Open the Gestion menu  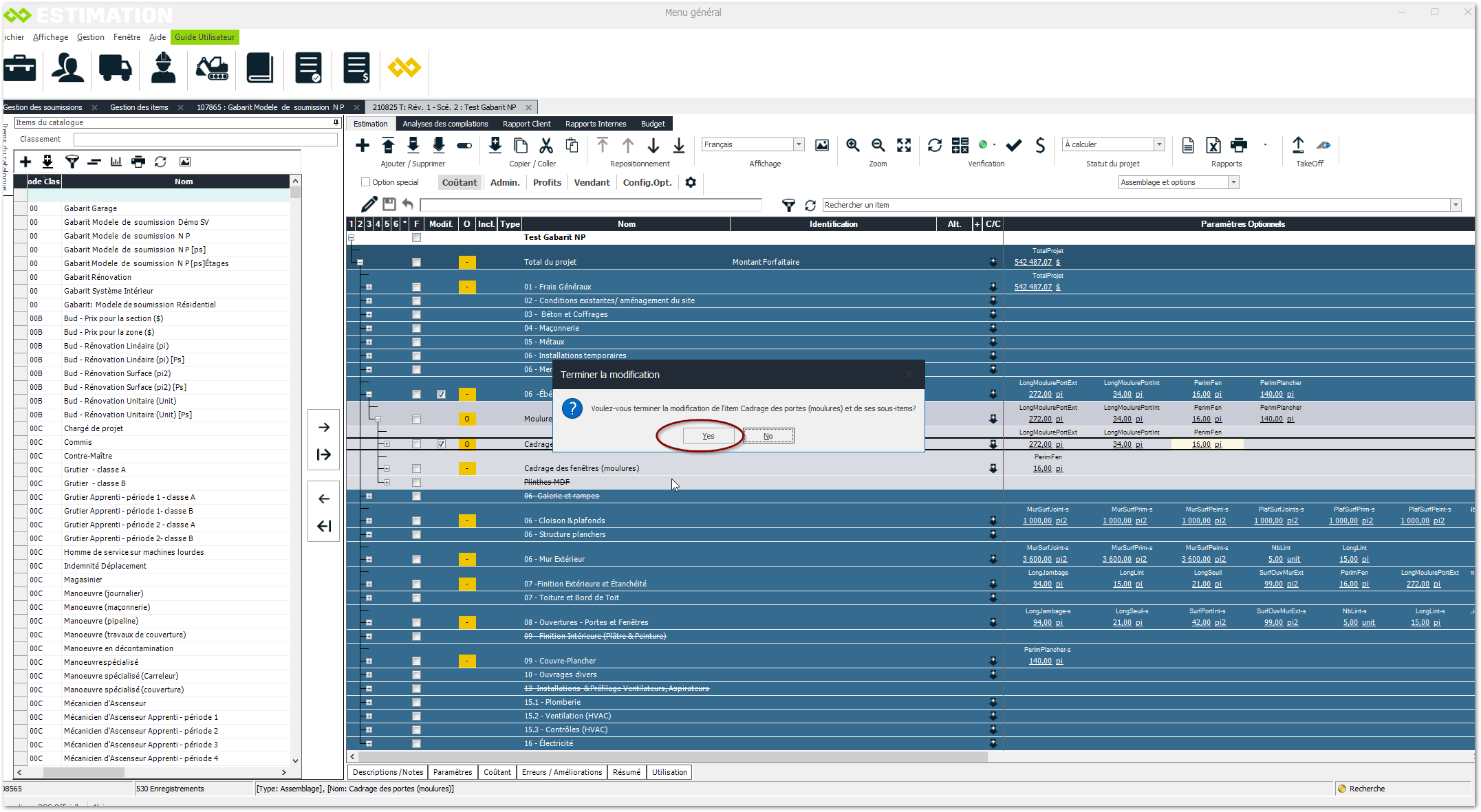[90, 37]
